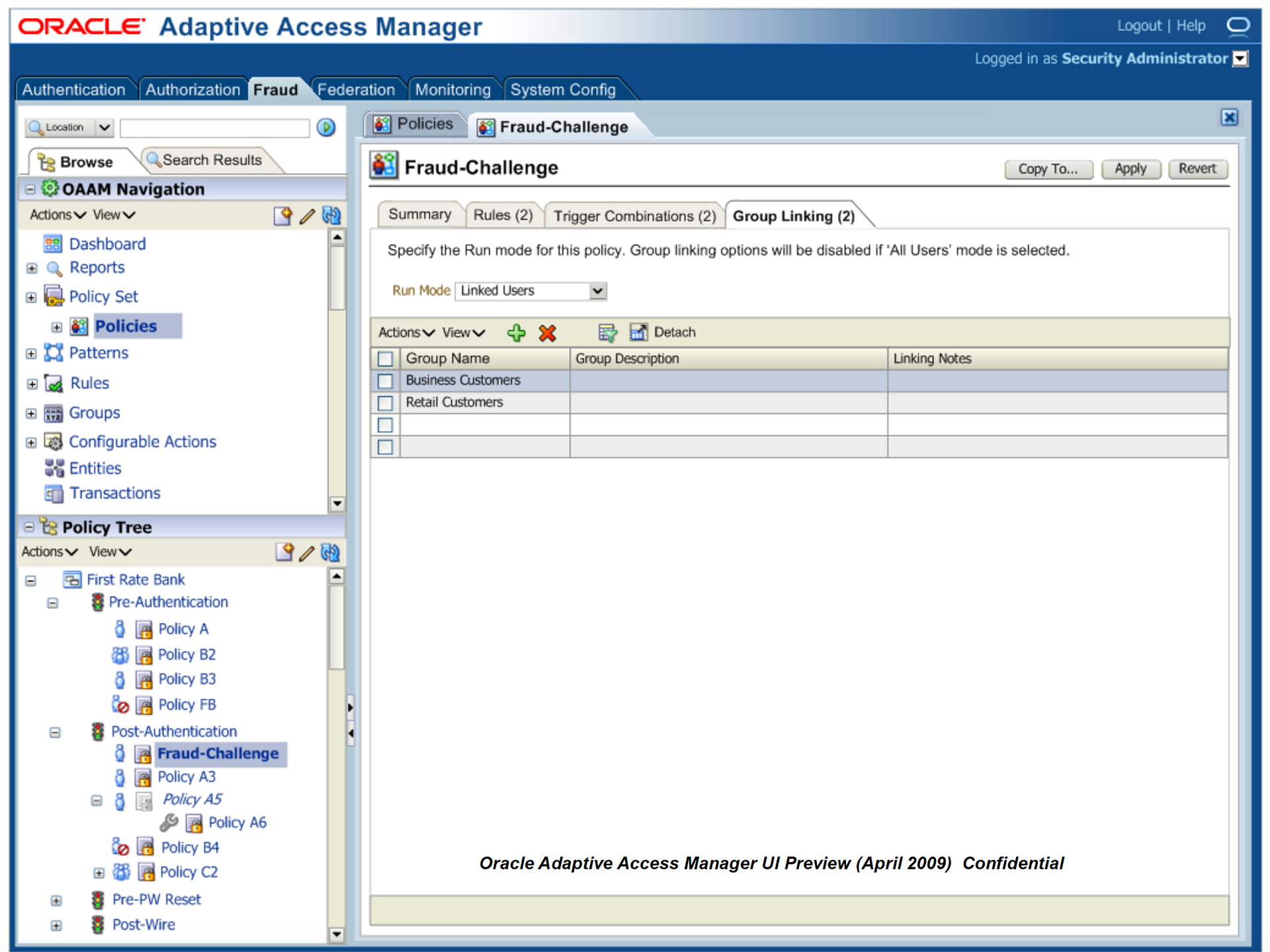Viewport: 1270px width, 952px height.
Task: Expand the Policy C2 tree node
Action: point(99,873)
